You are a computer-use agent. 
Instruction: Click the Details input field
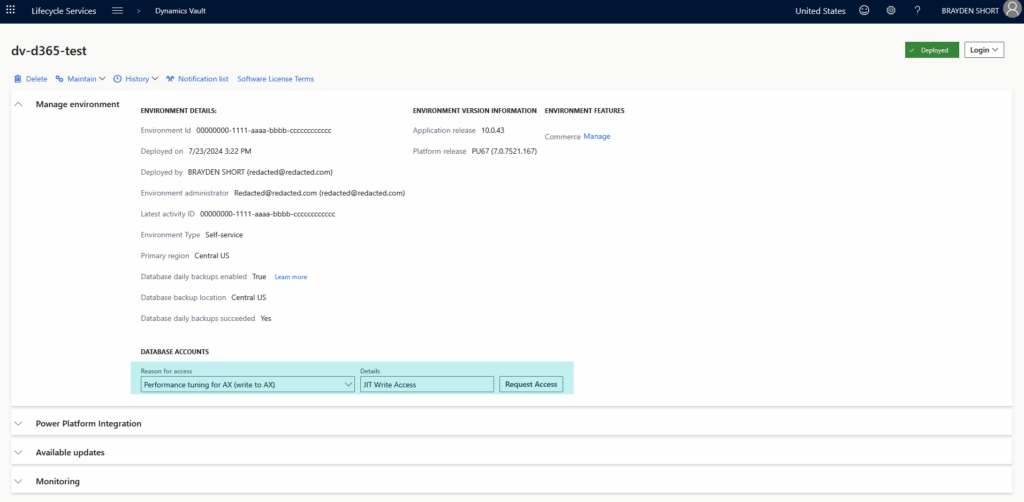pos(427,384)
